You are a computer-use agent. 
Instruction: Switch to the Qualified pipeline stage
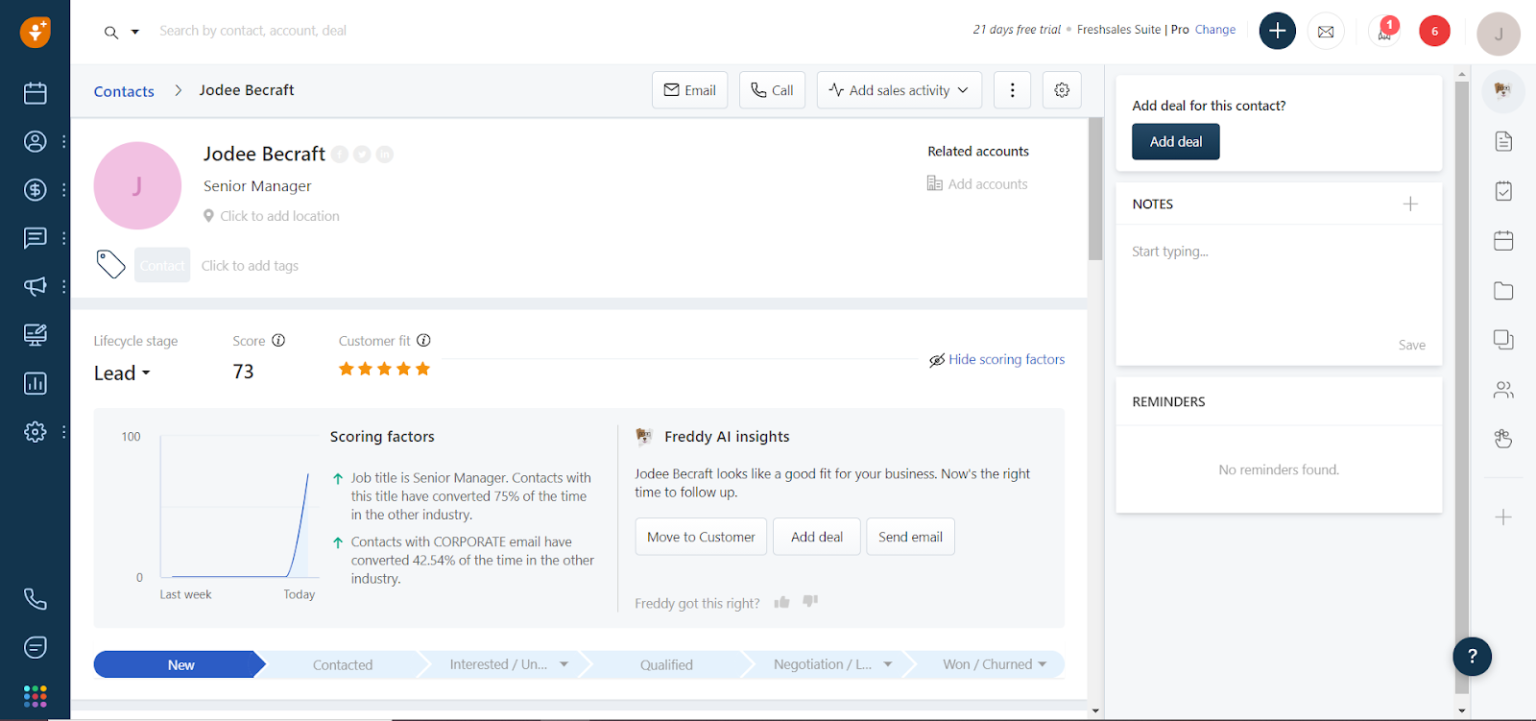pyautogui.click(x=666, y=664)
